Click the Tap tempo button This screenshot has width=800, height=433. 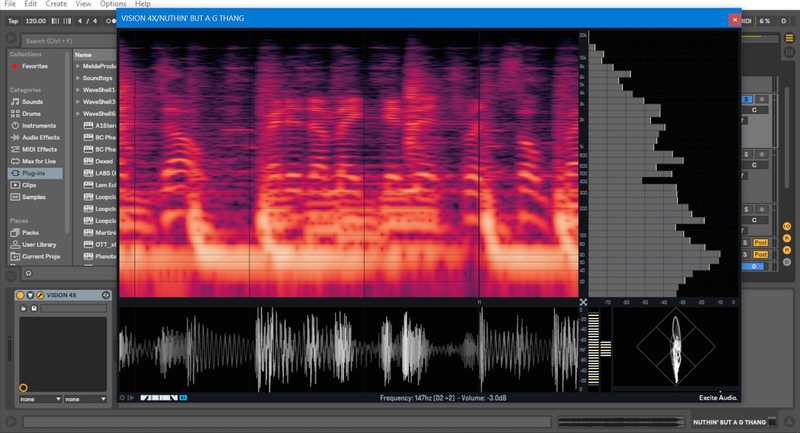point(11,20)
